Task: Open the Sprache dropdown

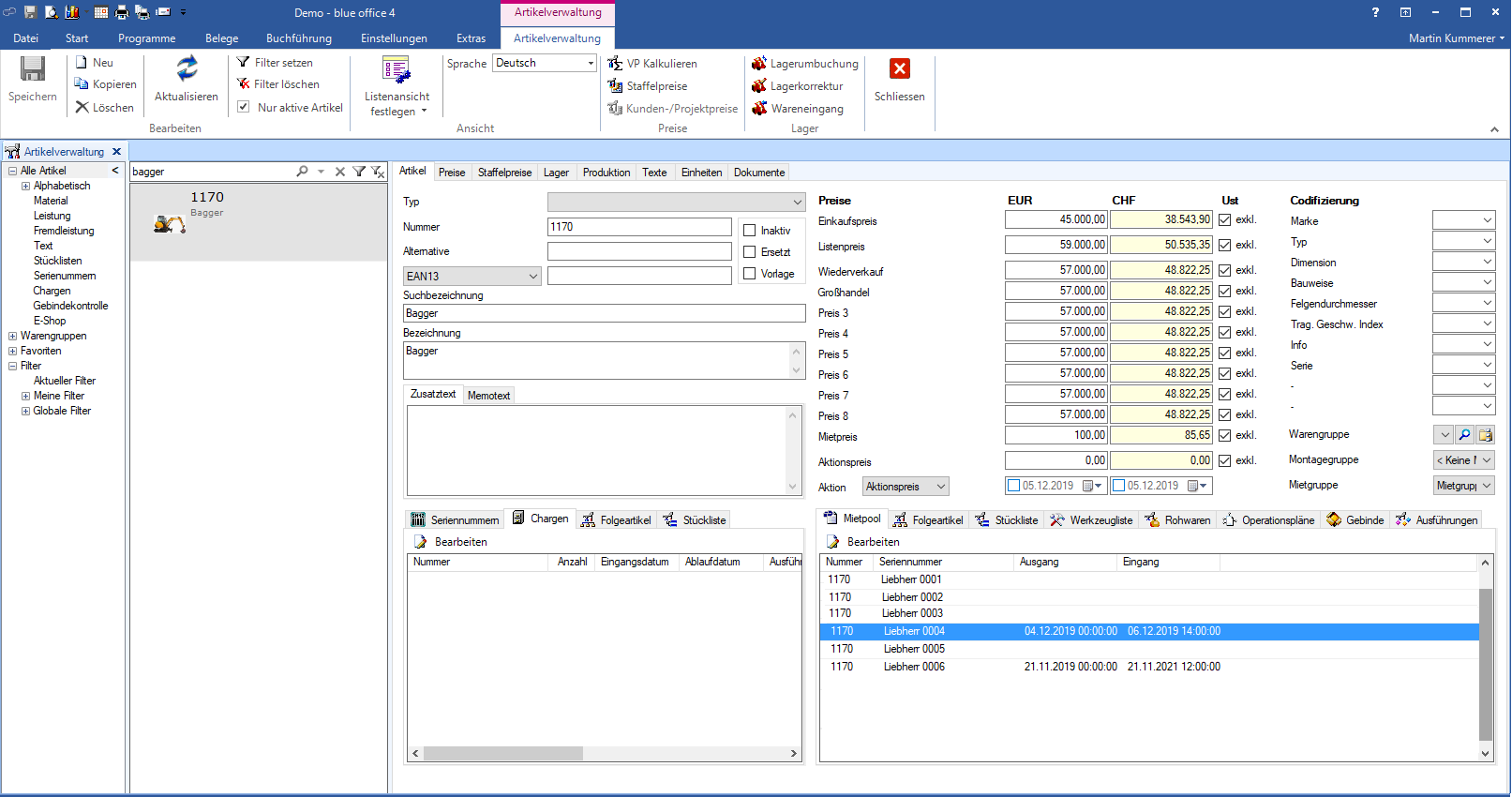Action: coord(591,64)
